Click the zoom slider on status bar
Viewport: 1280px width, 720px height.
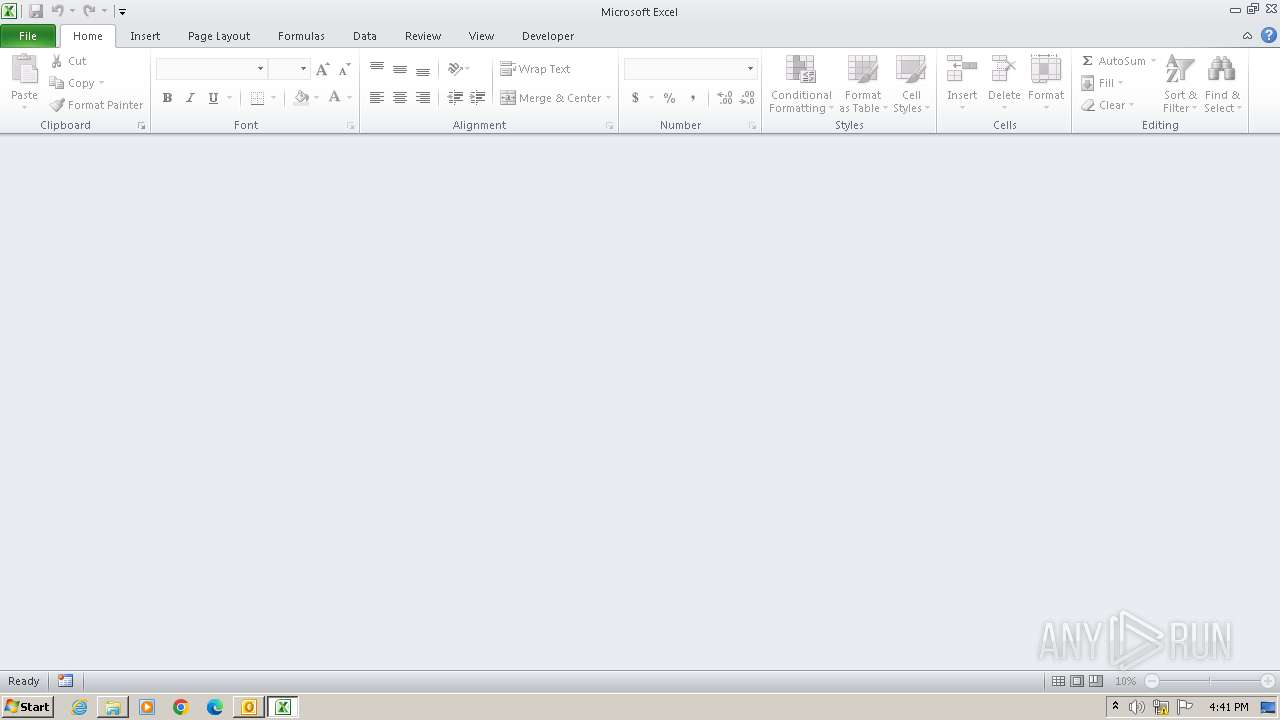1210,681
